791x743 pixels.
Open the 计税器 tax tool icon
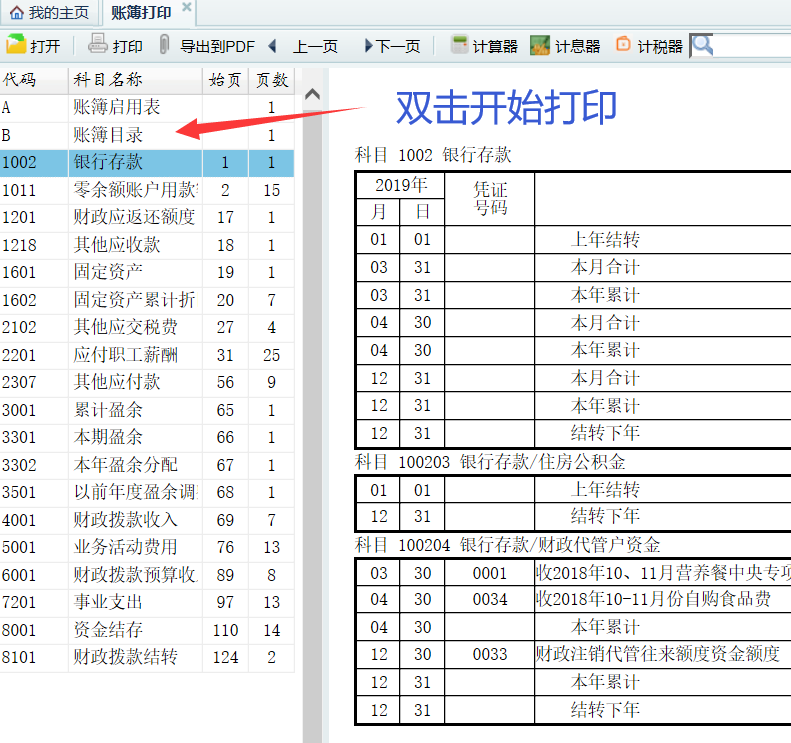click(623, 44)
